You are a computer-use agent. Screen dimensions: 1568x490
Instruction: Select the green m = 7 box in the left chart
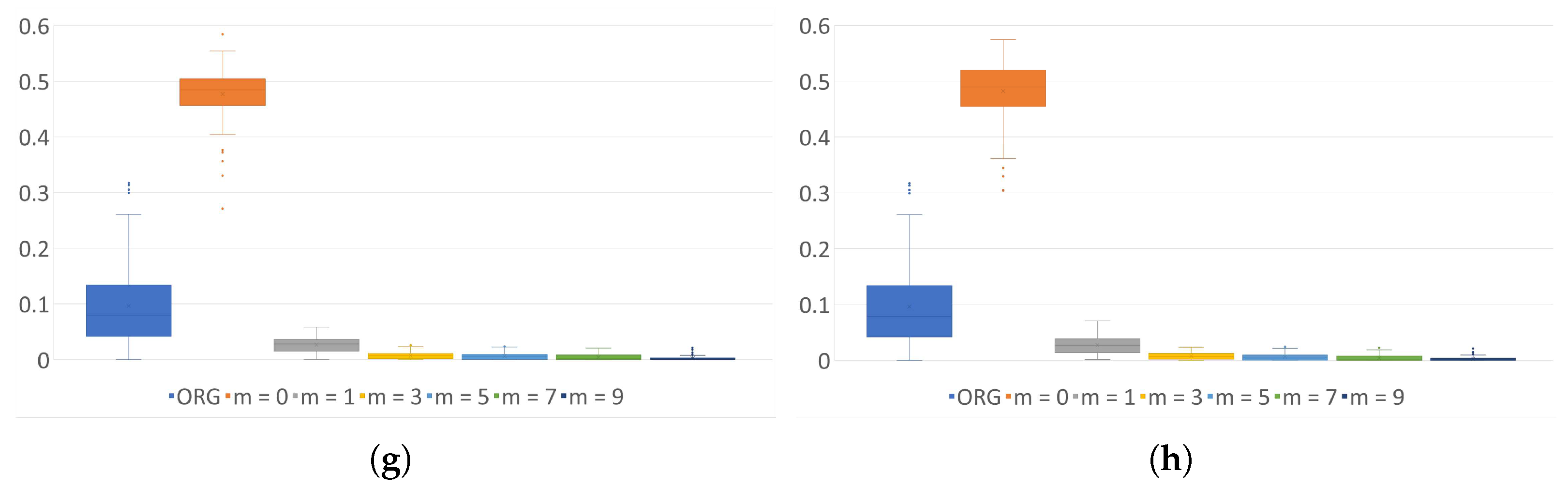[598, 357]
